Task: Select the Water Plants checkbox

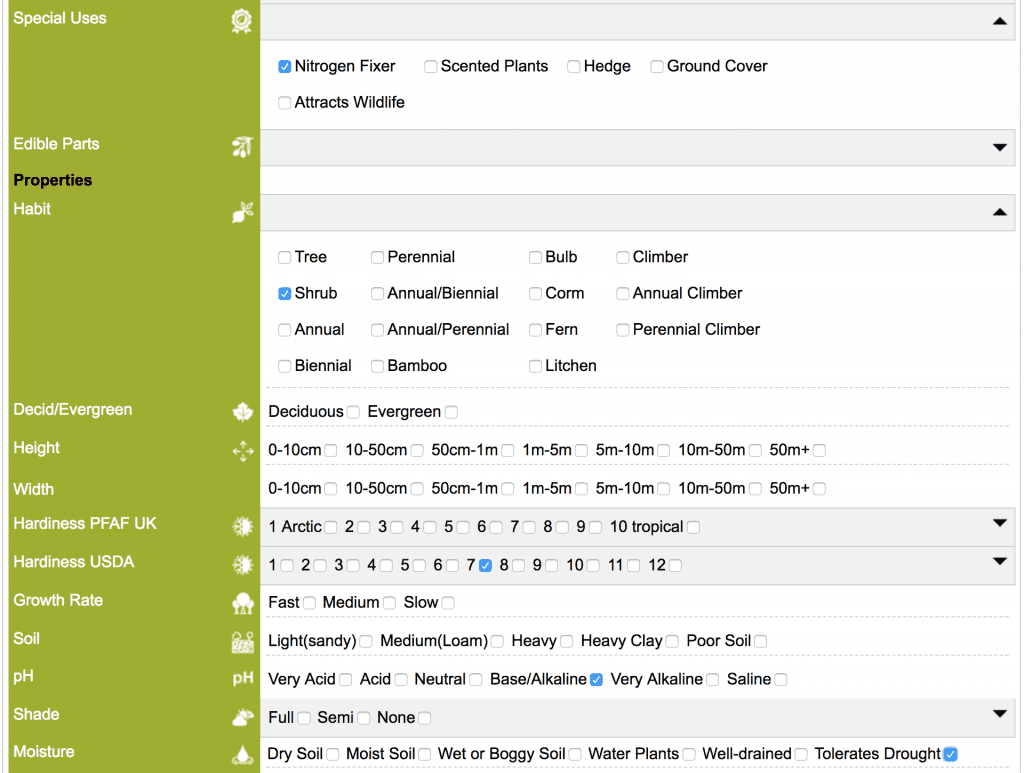Action: click(x=688, y=754)
